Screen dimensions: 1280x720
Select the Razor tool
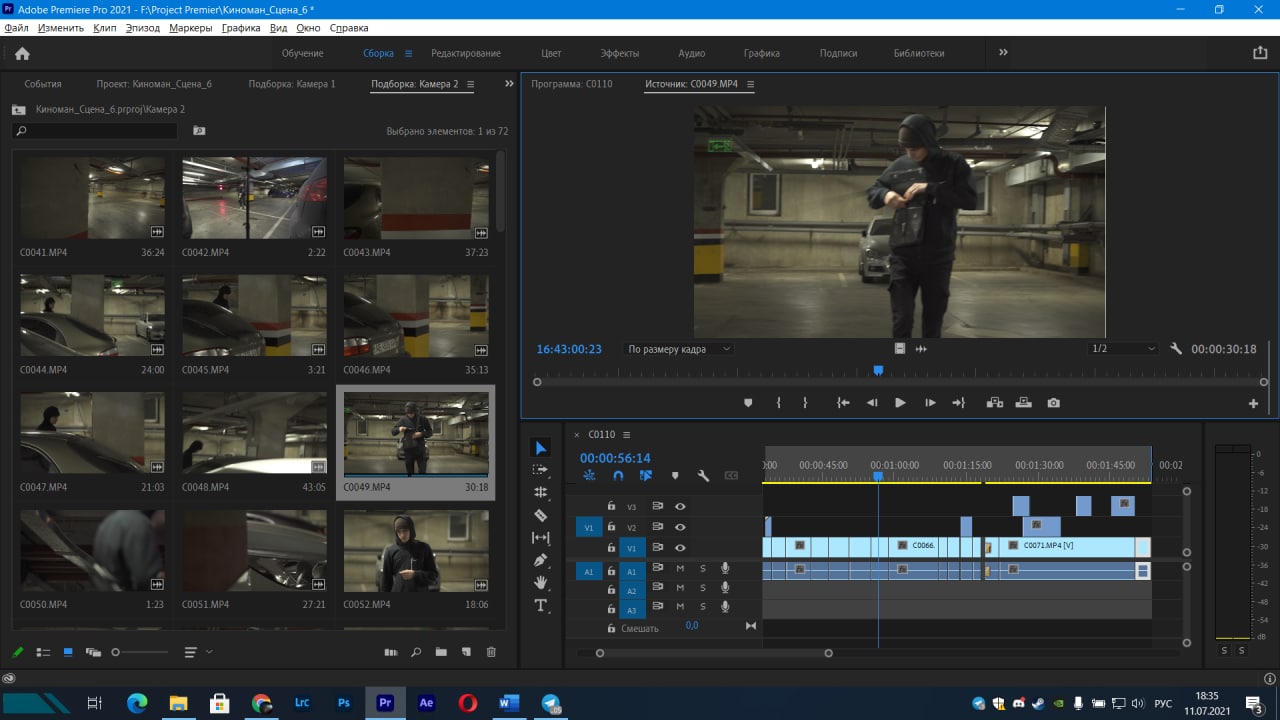coord(540,515)
